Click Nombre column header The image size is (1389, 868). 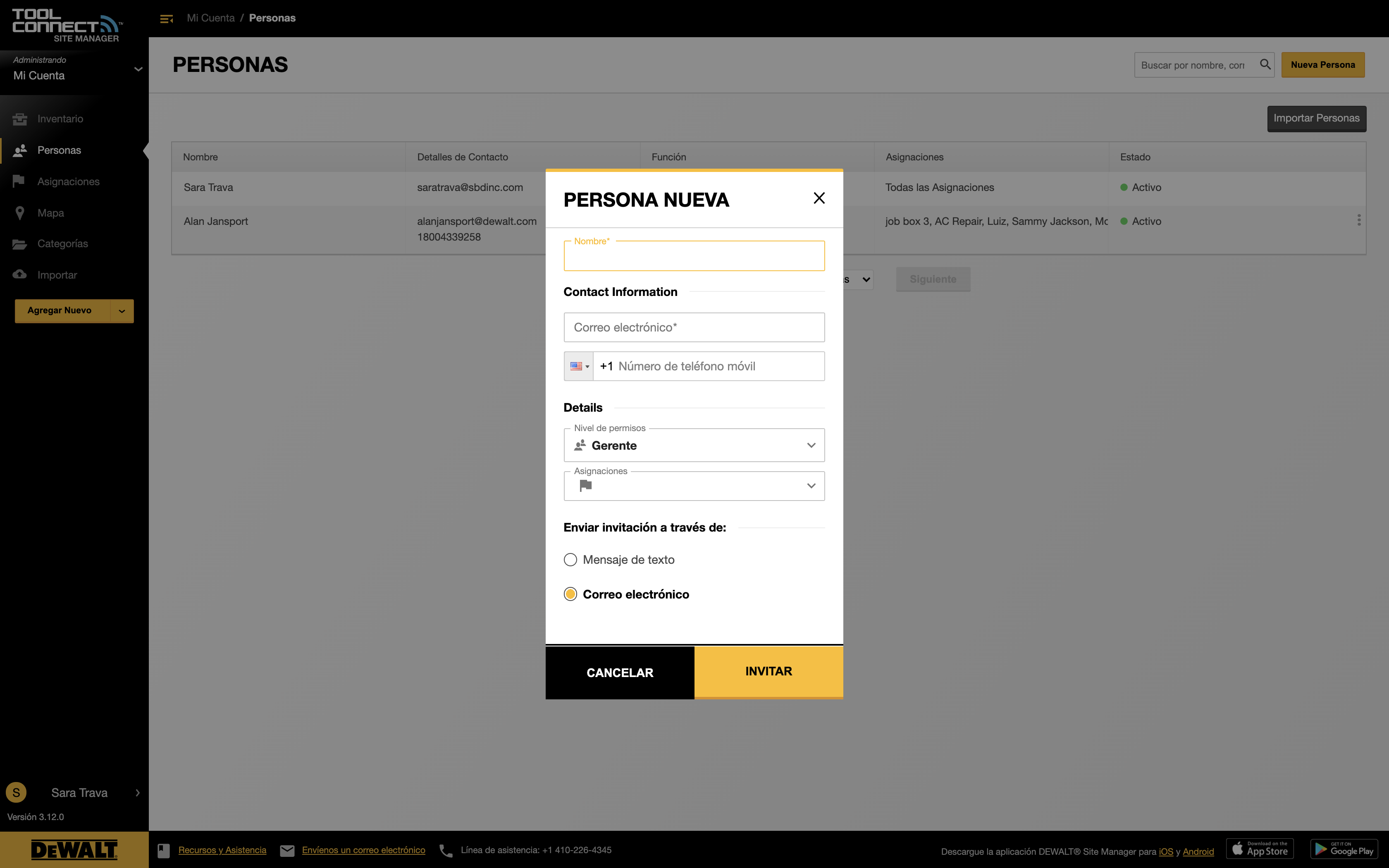pos(200,157)
